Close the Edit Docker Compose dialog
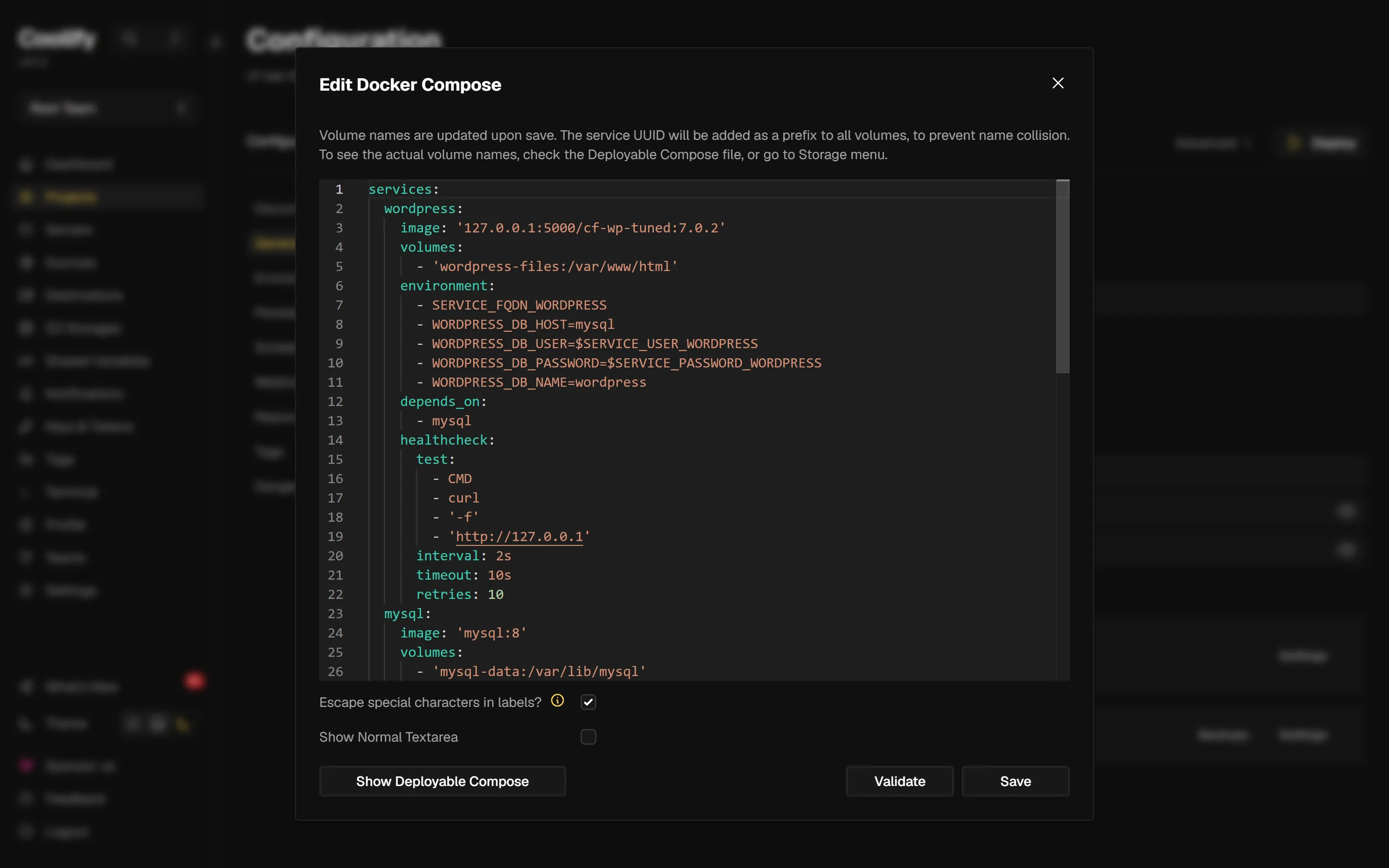This screenshot has height=868, width=1389. pos(1058,83)
